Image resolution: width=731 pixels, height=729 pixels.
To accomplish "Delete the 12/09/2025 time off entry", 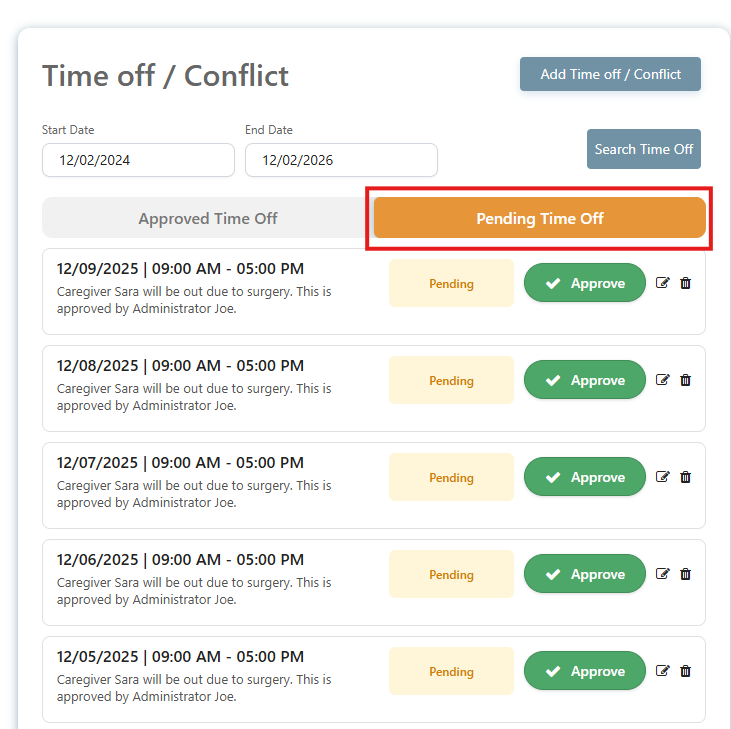I will [685, 283].
